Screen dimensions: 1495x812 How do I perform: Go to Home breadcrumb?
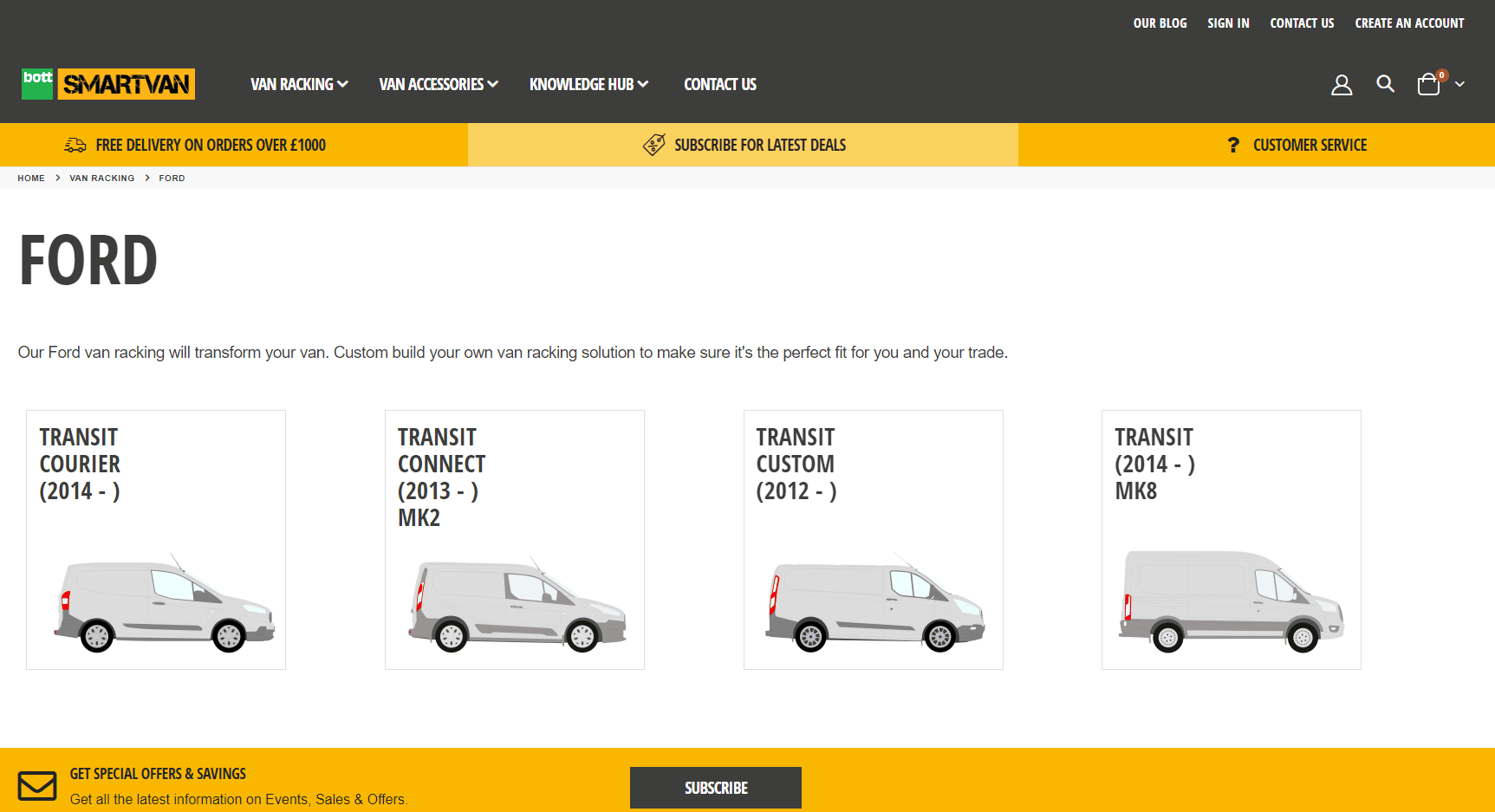coord(31,179)
